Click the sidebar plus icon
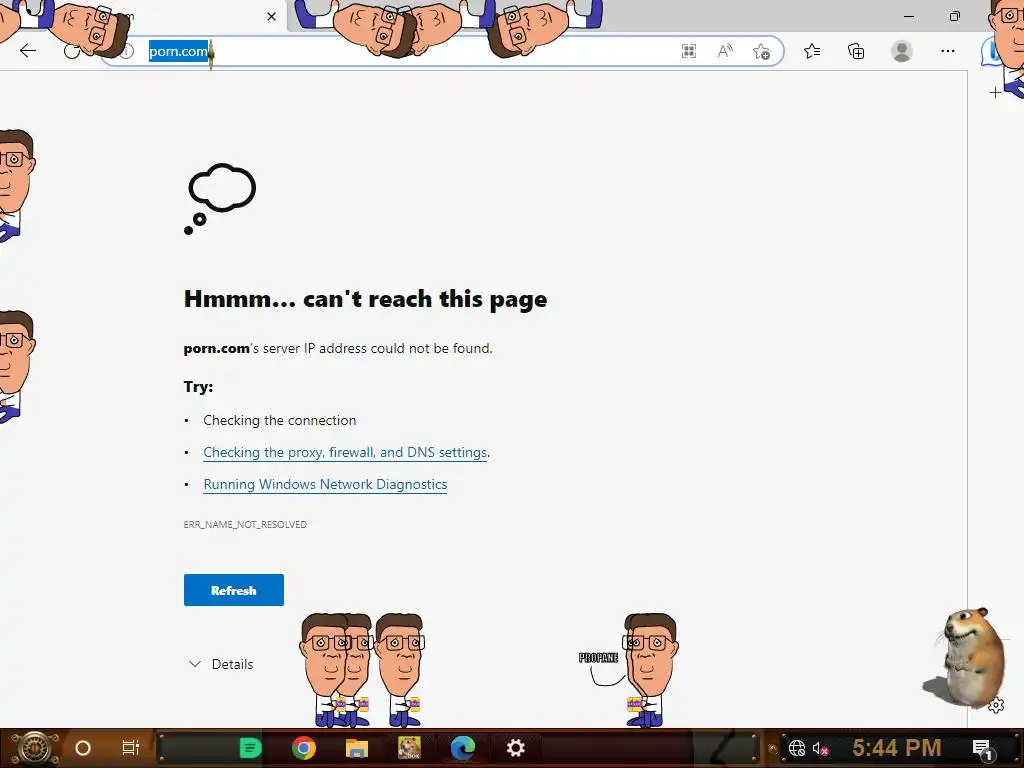This screenshot has height=768, width=1024. click(x=995, y=93)
